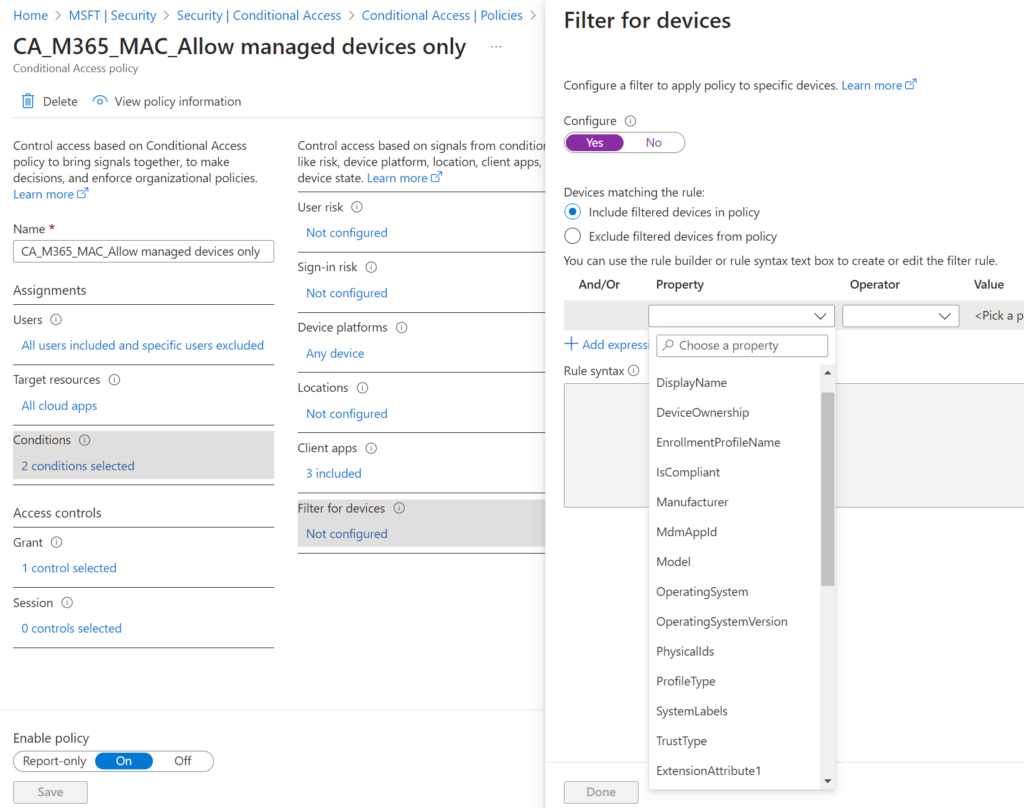This screenshot has height=808, width=1024.
Task: Open the Operator dropdown
Action: click(x=900, y=315)
